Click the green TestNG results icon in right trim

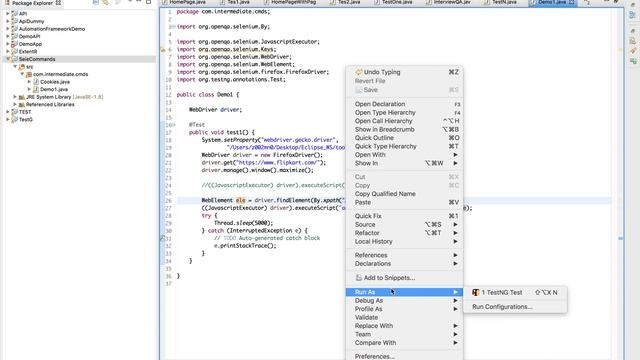click(x=633, y=61)
